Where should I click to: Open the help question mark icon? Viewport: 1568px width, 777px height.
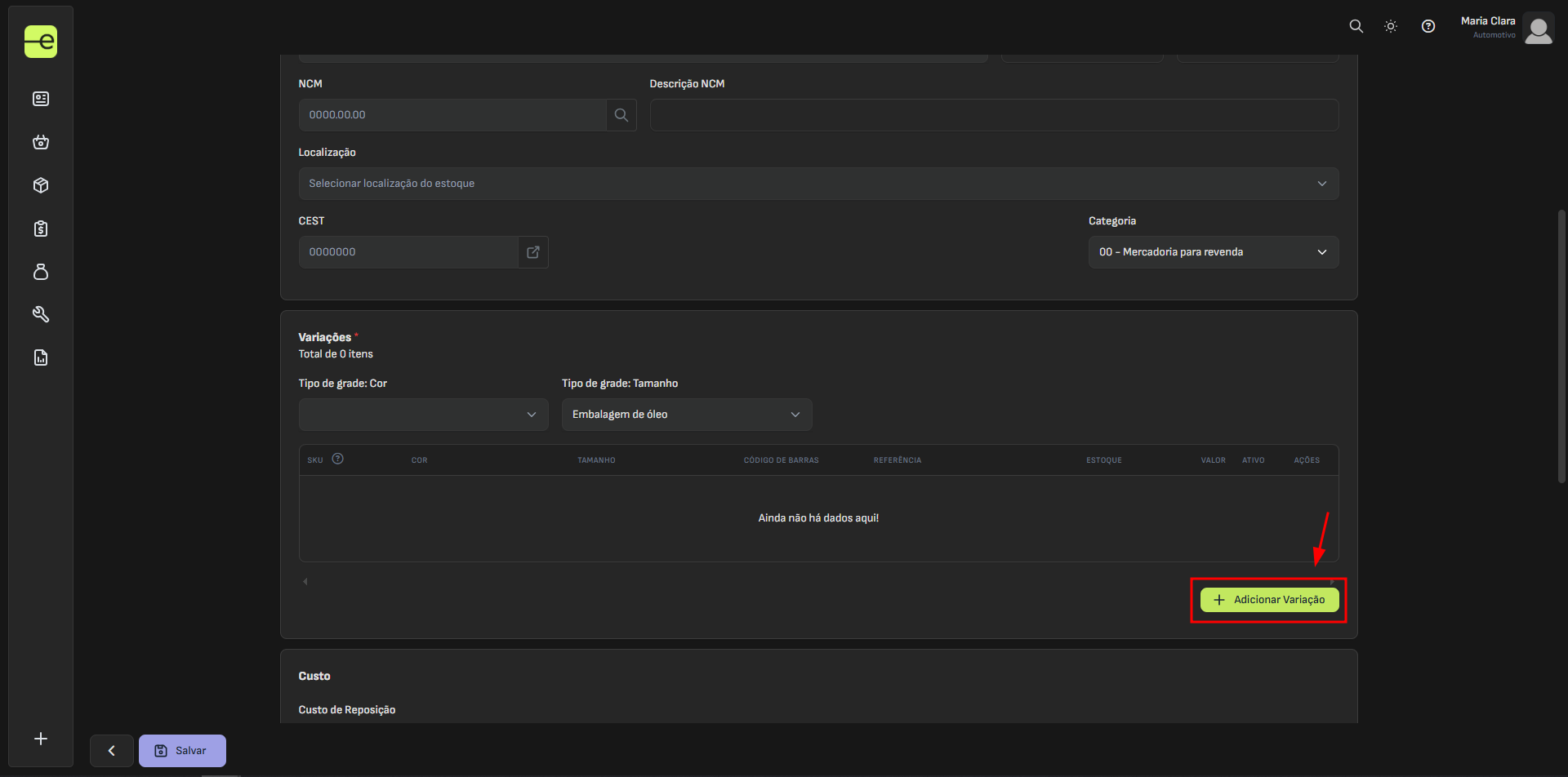[1428, 26]
